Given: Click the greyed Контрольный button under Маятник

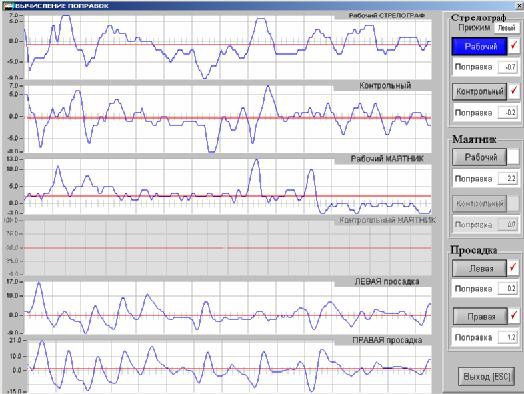Looking at the screenshot, I should point(480,204).
